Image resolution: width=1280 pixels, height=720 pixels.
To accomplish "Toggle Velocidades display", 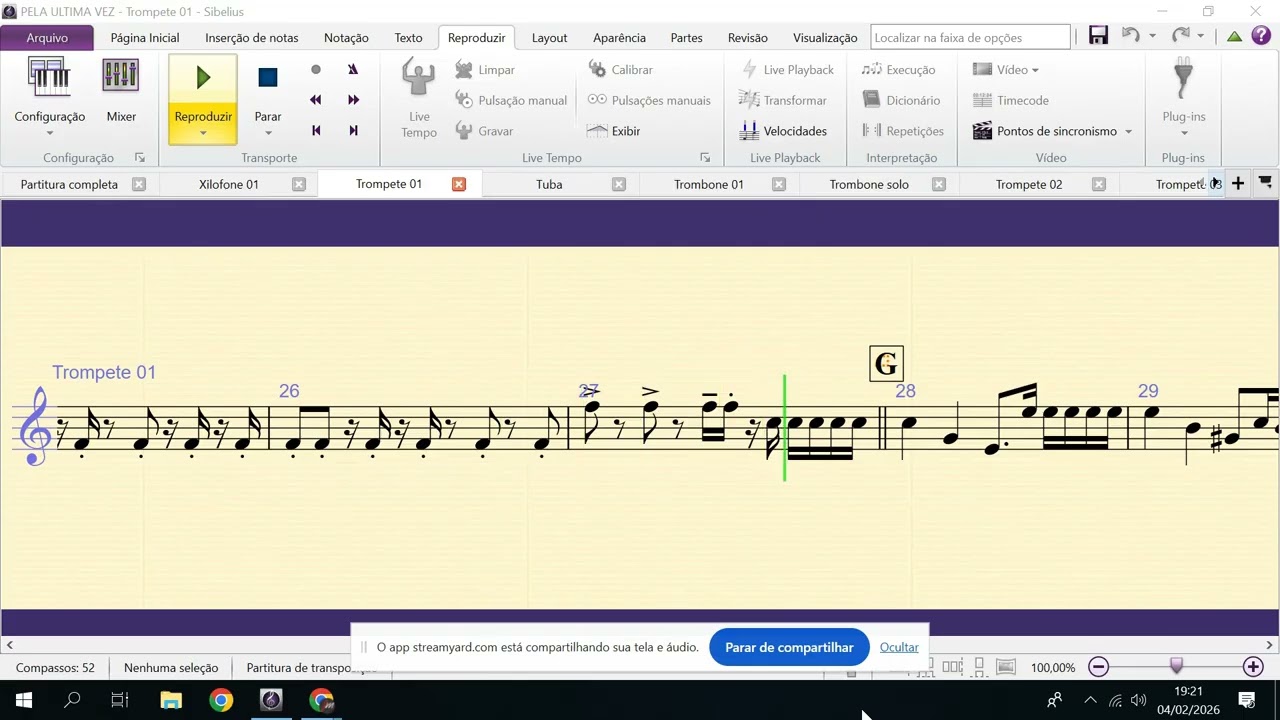I will pos(783,131).
